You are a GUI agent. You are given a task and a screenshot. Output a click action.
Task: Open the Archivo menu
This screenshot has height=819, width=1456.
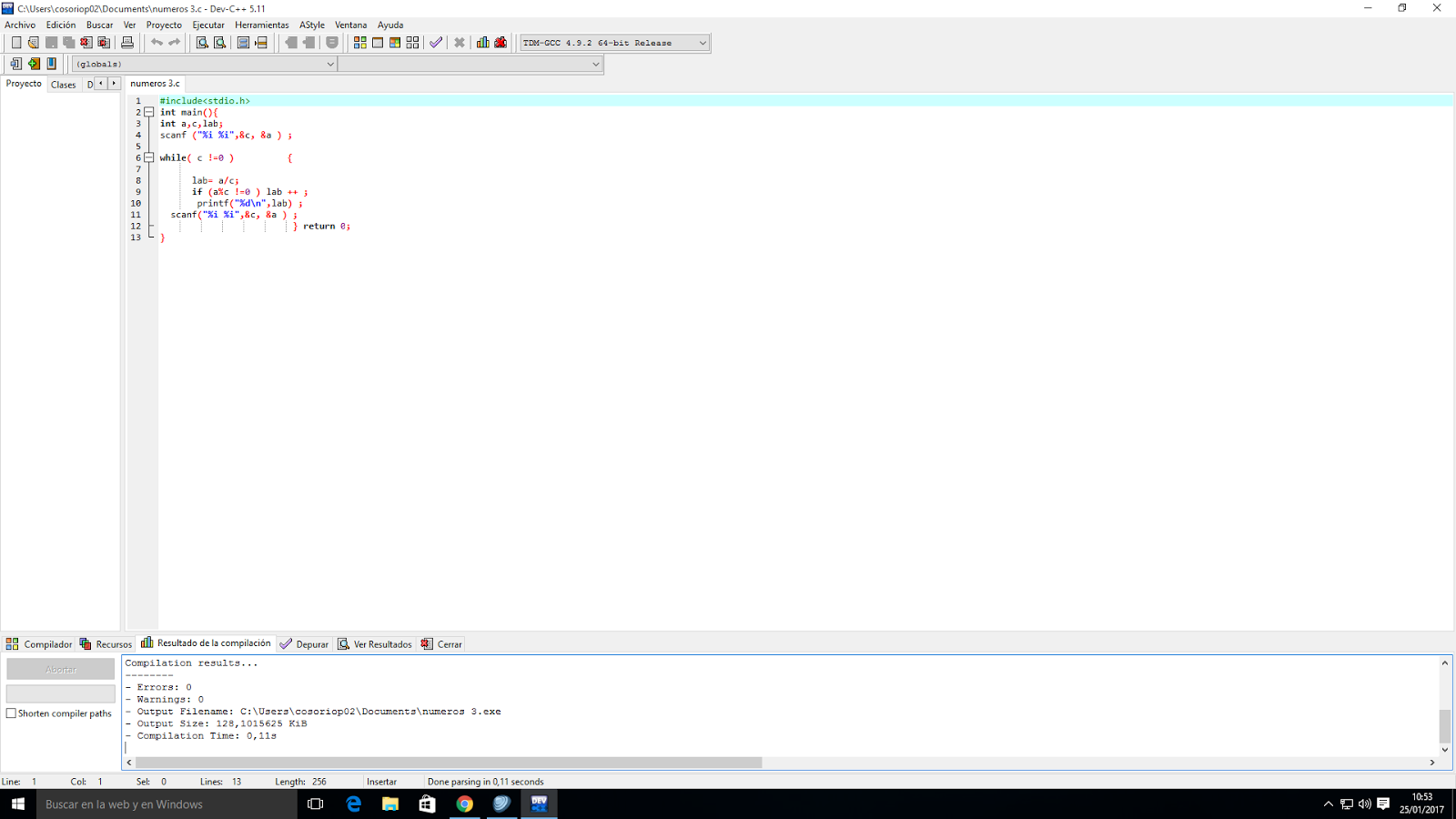(x=20, y=25)
